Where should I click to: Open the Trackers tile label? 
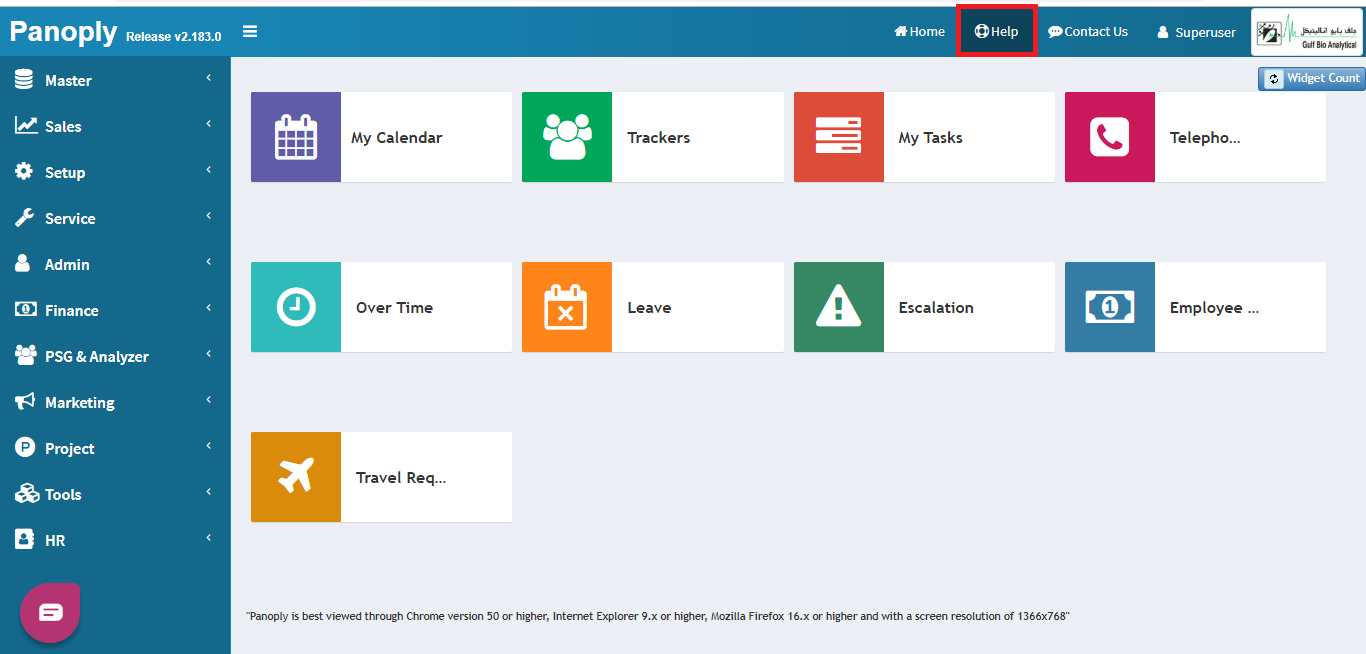pyautogui.click(x=658, y=138)
